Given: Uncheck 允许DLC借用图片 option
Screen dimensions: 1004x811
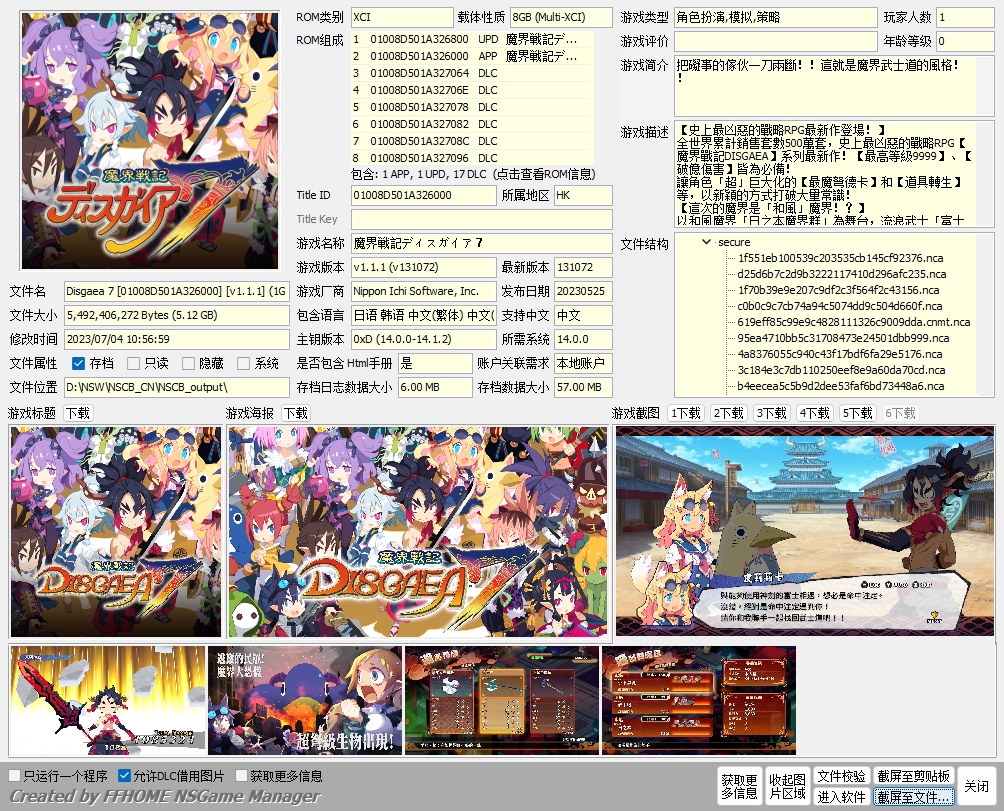Looking at the screenshot, I should [125, 776].
